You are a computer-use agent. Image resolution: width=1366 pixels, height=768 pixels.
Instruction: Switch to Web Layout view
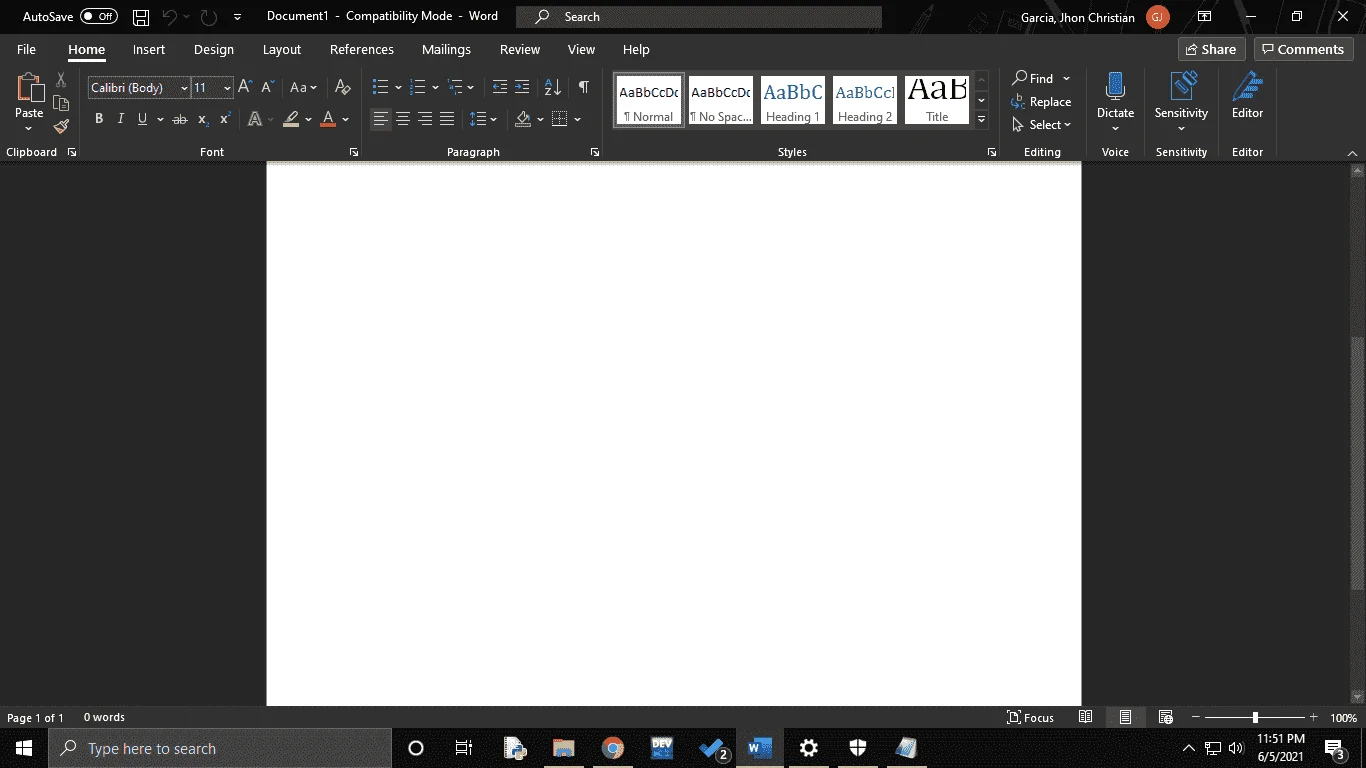coord(1165,717)
